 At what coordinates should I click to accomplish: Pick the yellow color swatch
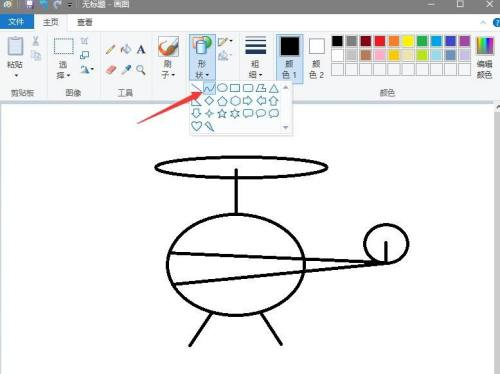point(408,41)
